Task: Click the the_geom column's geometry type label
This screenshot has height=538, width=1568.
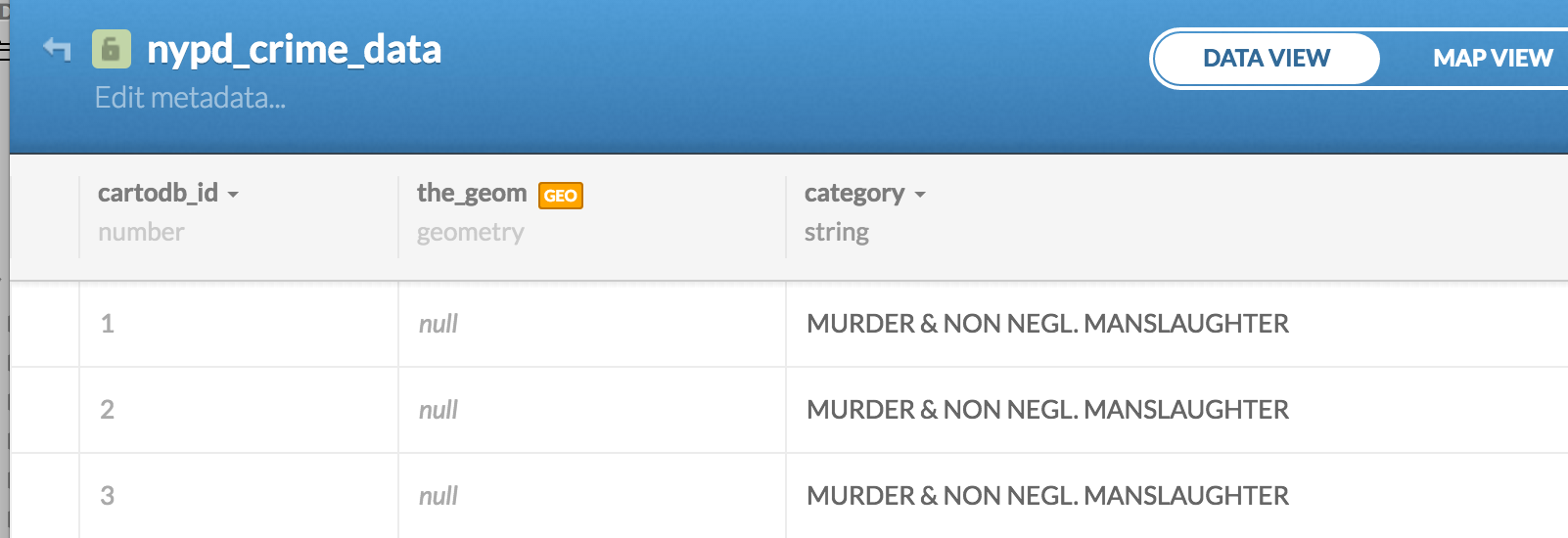Action: [x=471, y=233]
